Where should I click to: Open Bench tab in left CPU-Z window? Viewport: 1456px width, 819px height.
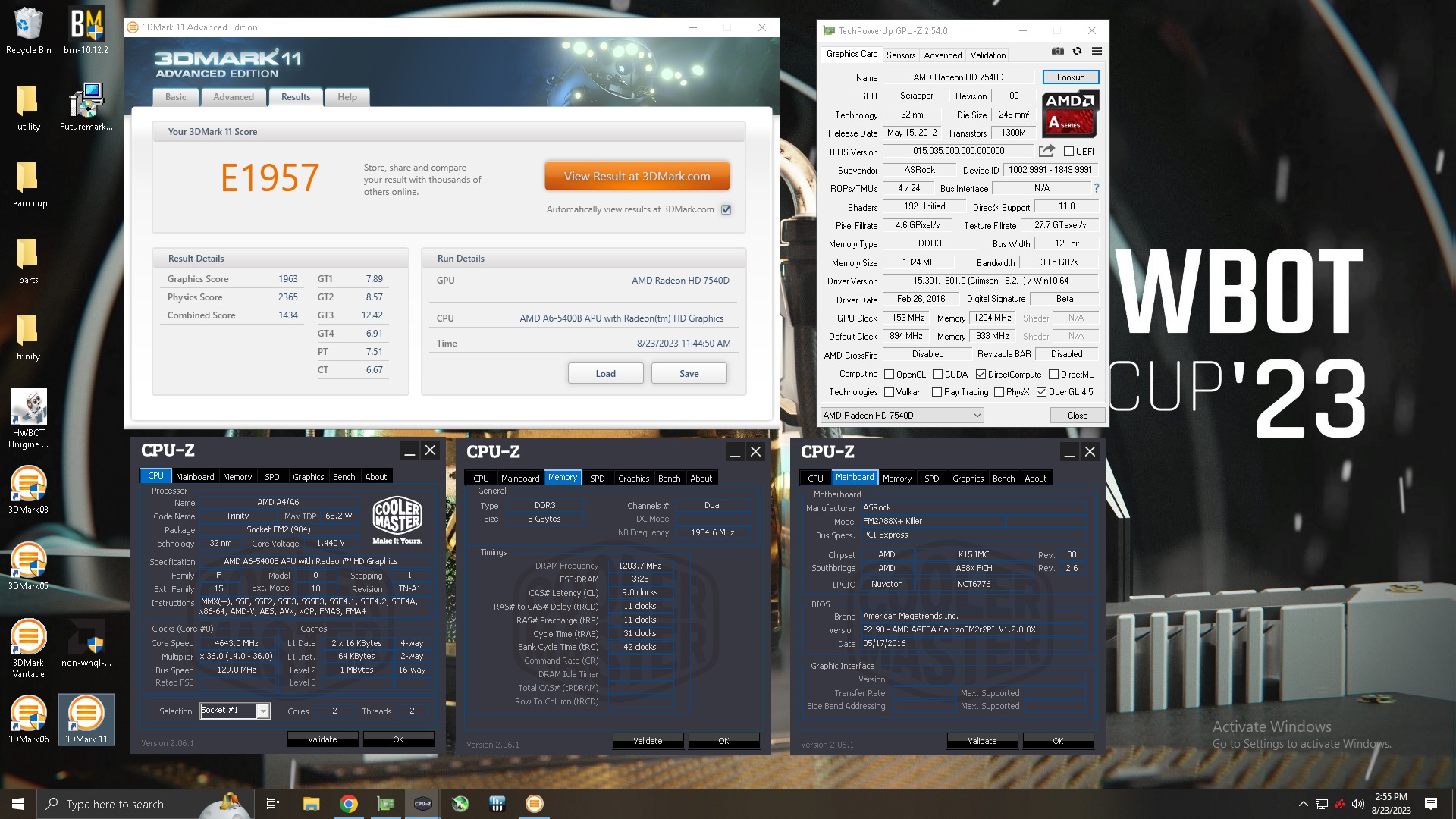point(344,477)
